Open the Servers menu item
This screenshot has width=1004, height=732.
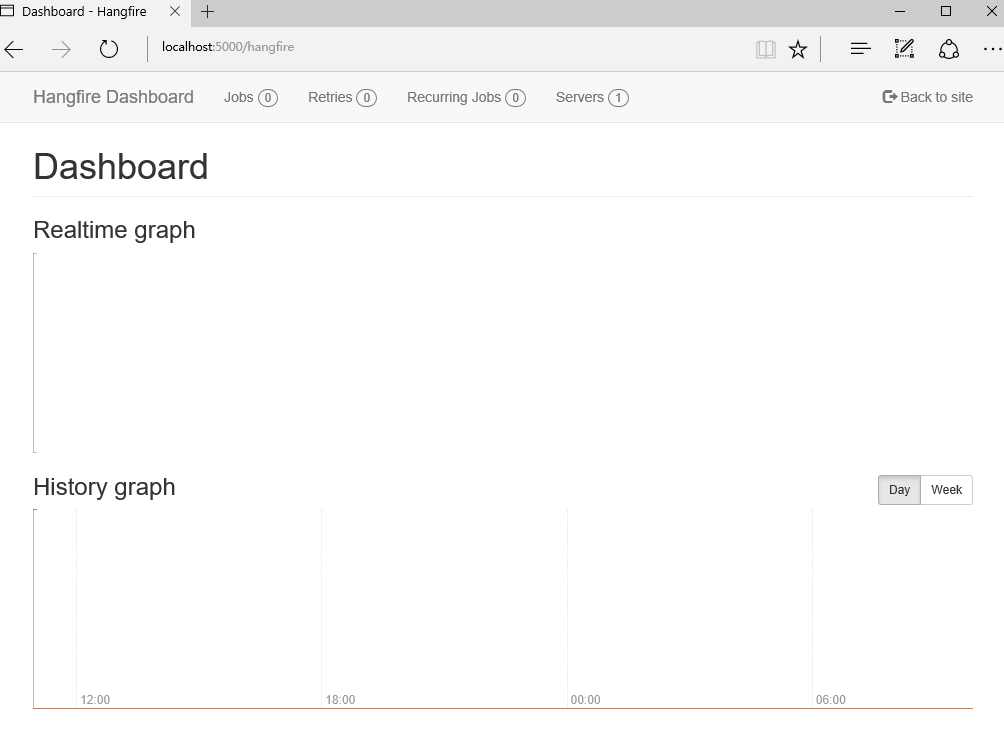(592, 97)
